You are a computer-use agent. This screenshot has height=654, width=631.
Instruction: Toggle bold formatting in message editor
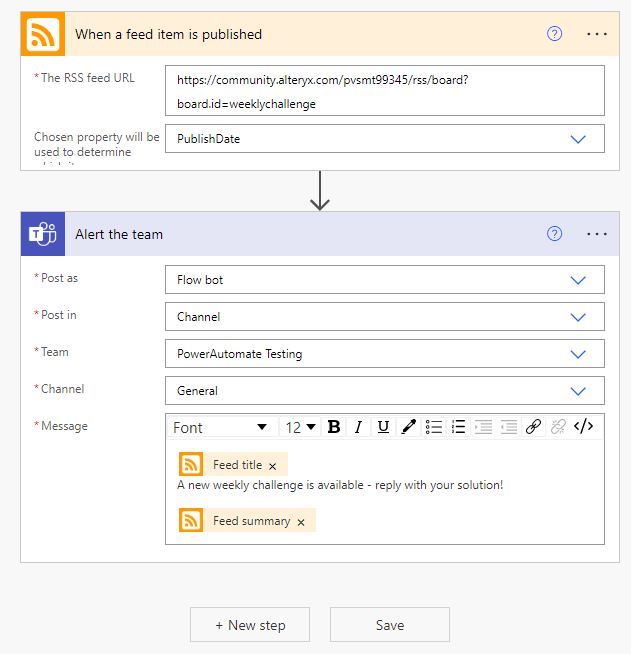point(334,427)
